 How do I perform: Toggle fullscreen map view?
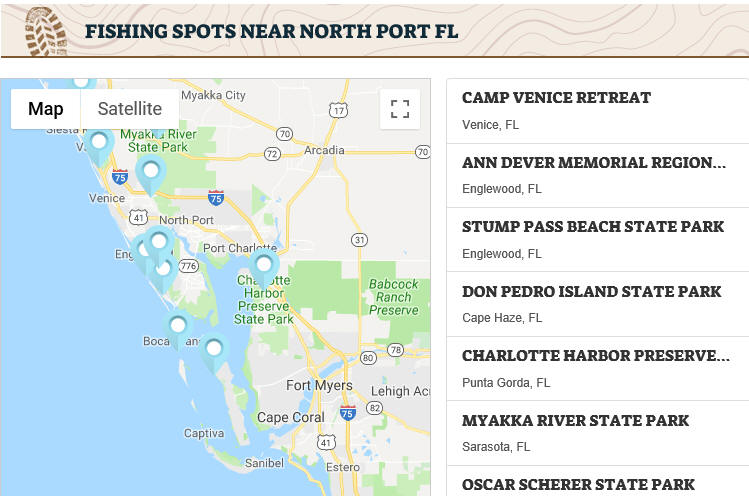400,109
